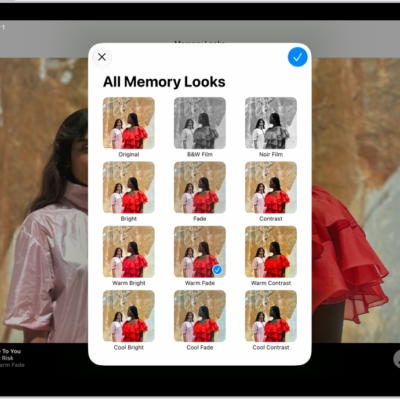This screenshot has width=400, height=400.
Task: Apply the Warm Bright look thumbnail
Action: (x=129, y=252)
